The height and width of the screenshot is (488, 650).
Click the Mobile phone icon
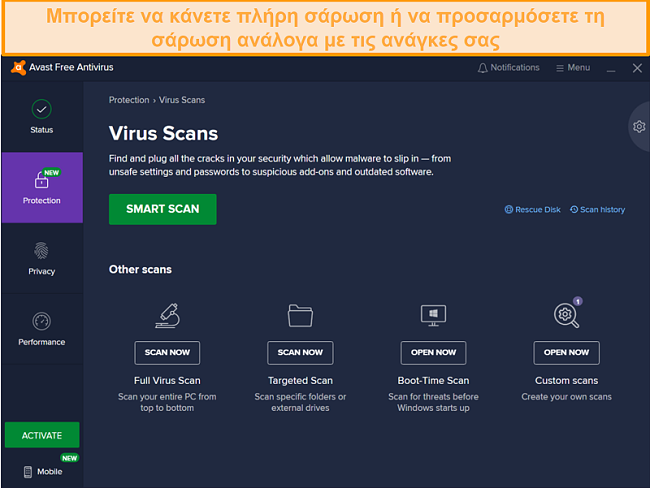click(x=28, y=472)
